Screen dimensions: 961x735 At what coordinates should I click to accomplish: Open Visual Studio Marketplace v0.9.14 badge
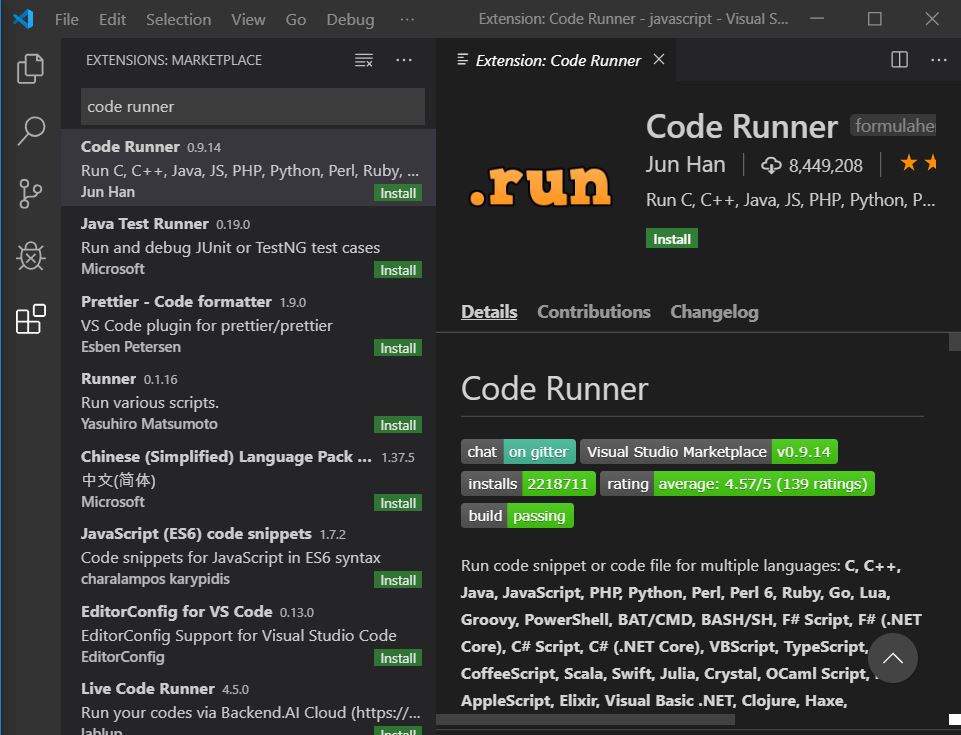(x=708, y=452)
